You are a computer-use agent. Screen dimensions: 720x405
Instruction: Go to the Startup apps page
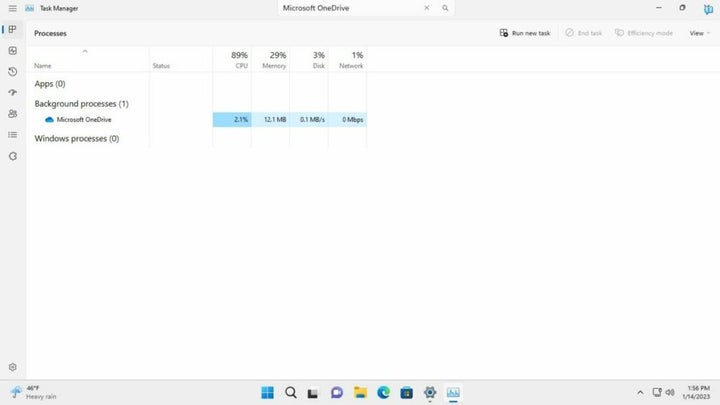(12, 93)
